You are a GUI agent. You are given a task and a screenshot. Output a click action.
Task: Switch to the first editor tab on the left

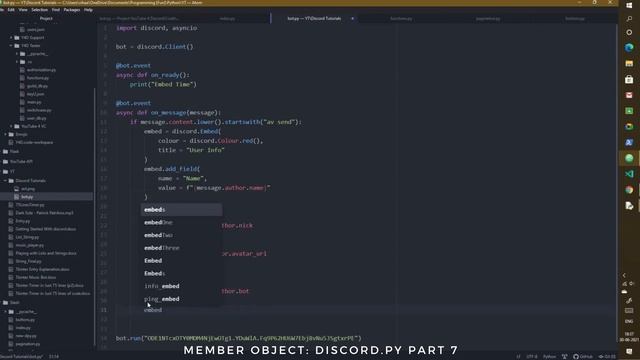139,18
